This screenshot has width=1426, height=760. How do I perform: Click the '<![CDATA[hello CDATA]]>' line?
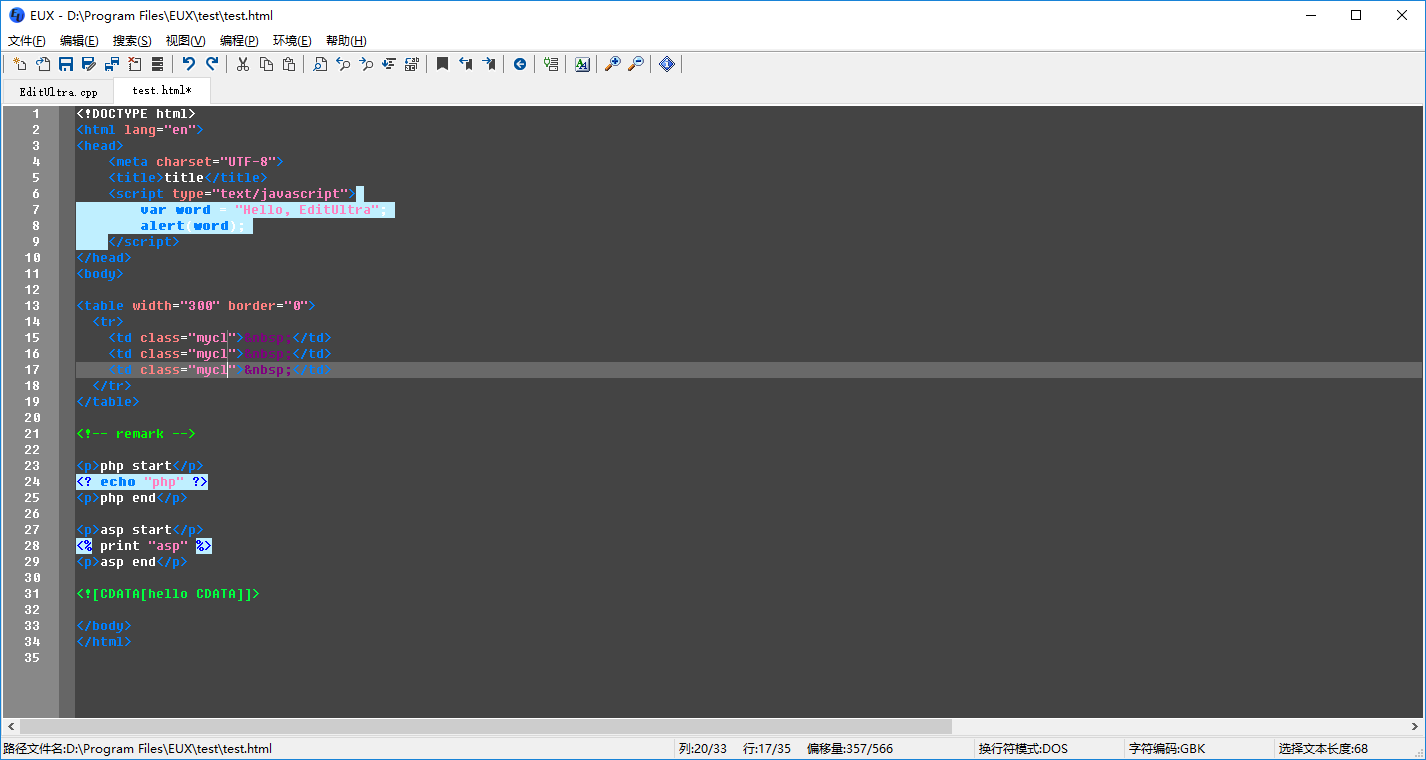168,594
